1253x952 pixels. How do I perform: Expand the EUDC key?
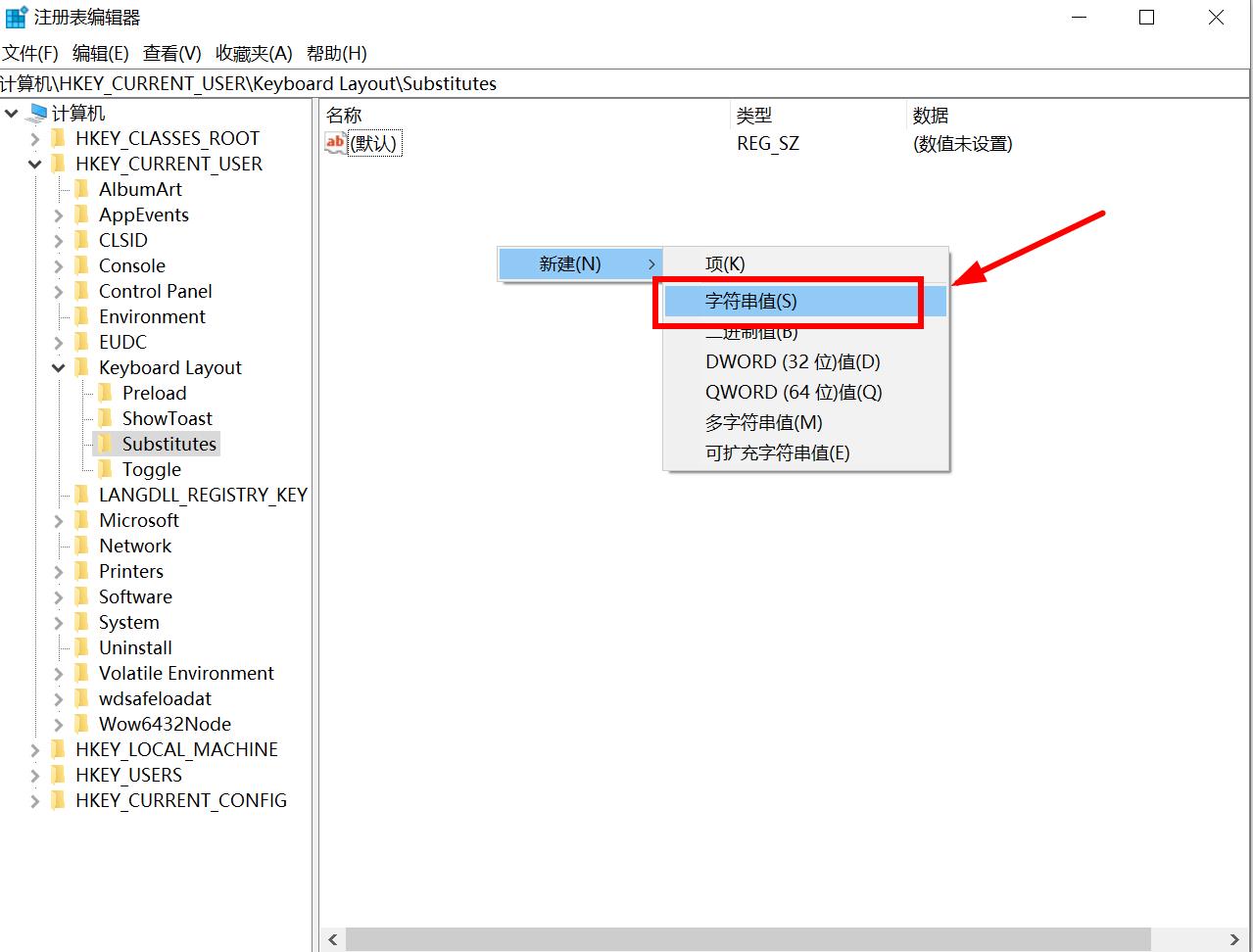coord(59,343)
